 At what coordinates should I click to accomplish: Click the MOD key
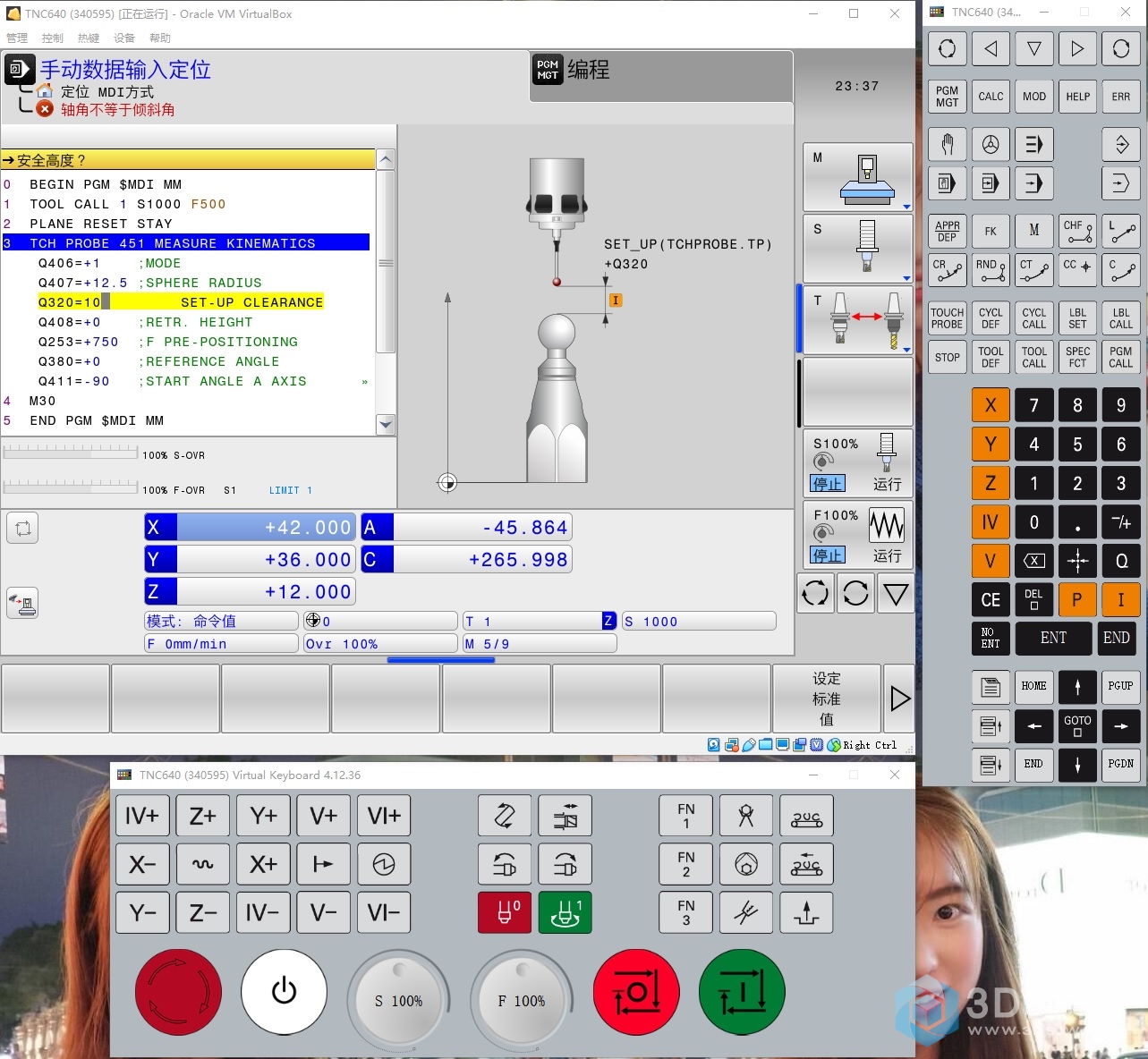(1034, 97)
